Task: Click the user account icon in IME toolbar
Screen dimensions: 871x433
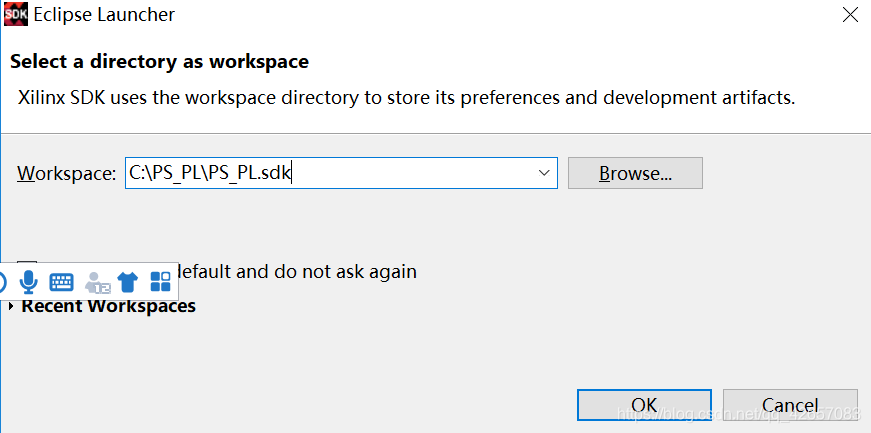Action: tap(97, 282)
